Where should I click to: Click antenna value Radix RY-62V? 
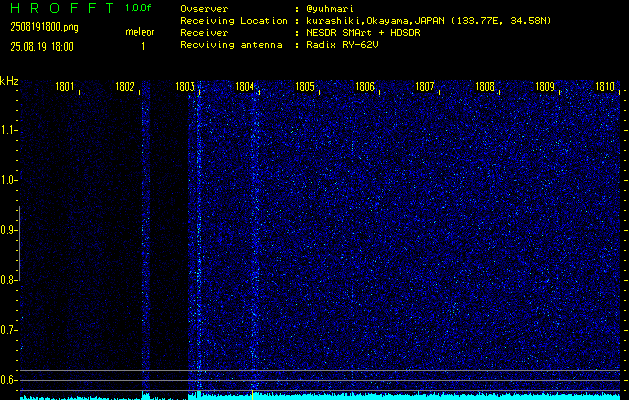pos(342,45)
